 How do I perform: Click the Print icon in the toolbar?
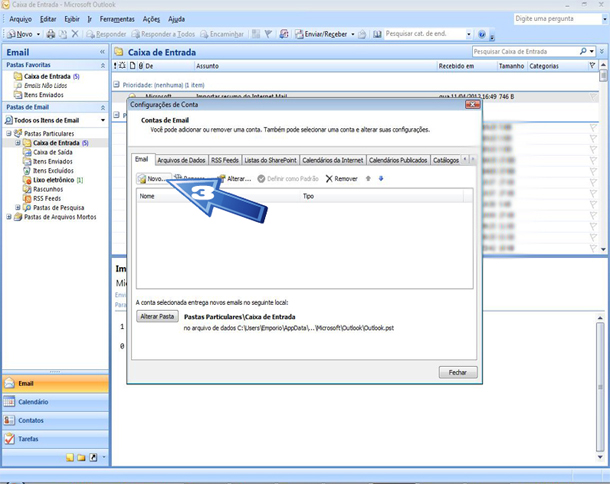click(51, 34)
